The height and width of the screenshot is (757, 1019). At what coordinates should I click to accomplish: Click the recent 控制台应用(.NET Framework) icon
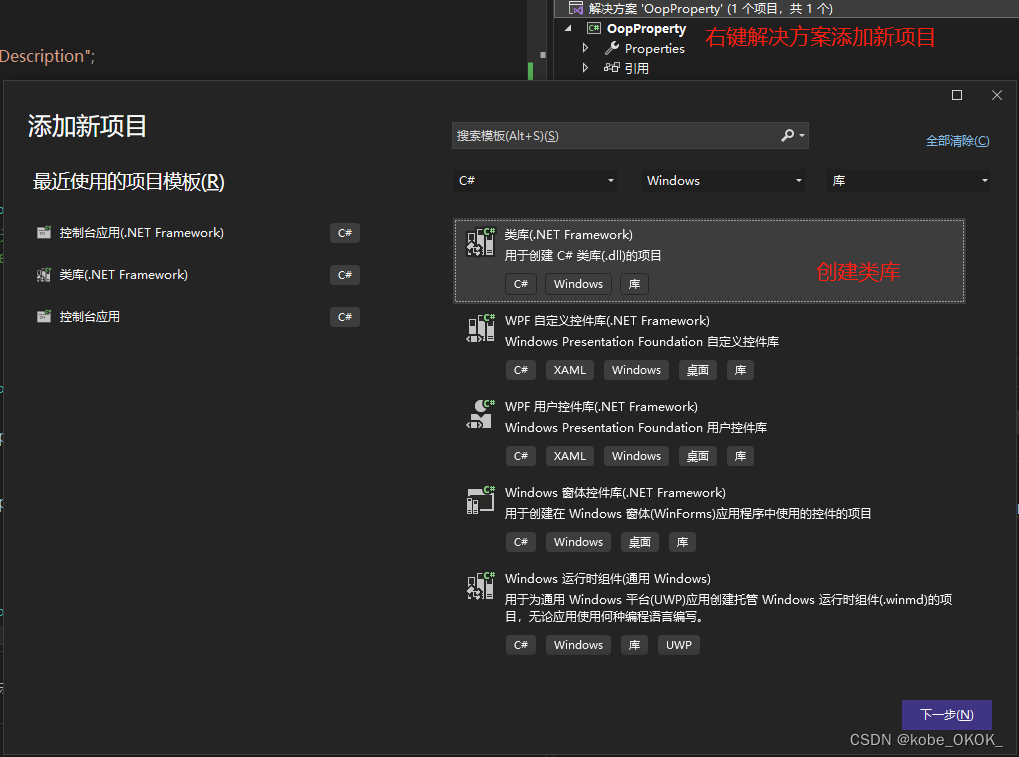point(44,233)
